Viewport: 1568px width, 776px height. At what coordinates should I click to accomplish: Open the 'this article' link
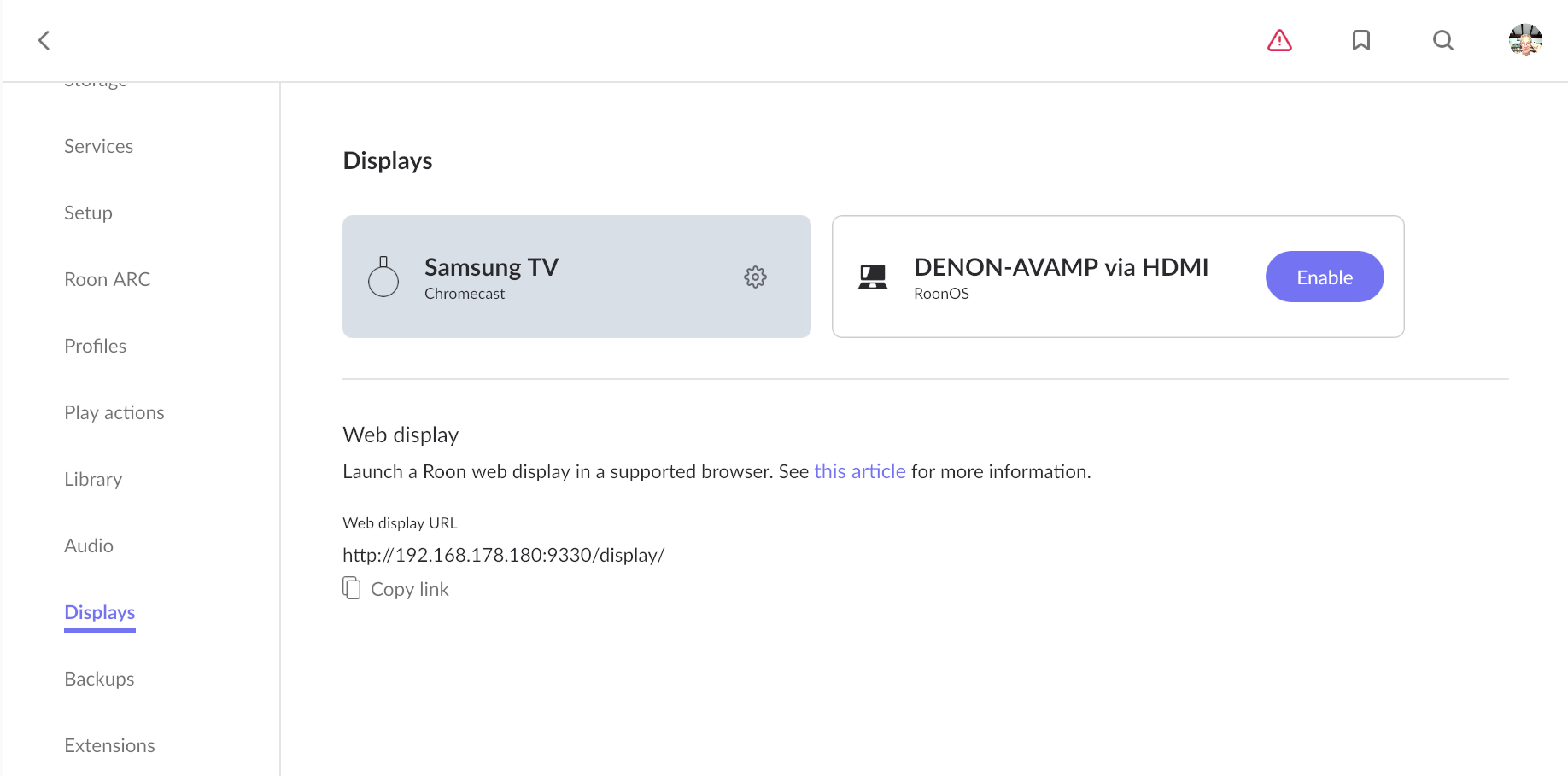pyautogui.click(x=860, y=471)
